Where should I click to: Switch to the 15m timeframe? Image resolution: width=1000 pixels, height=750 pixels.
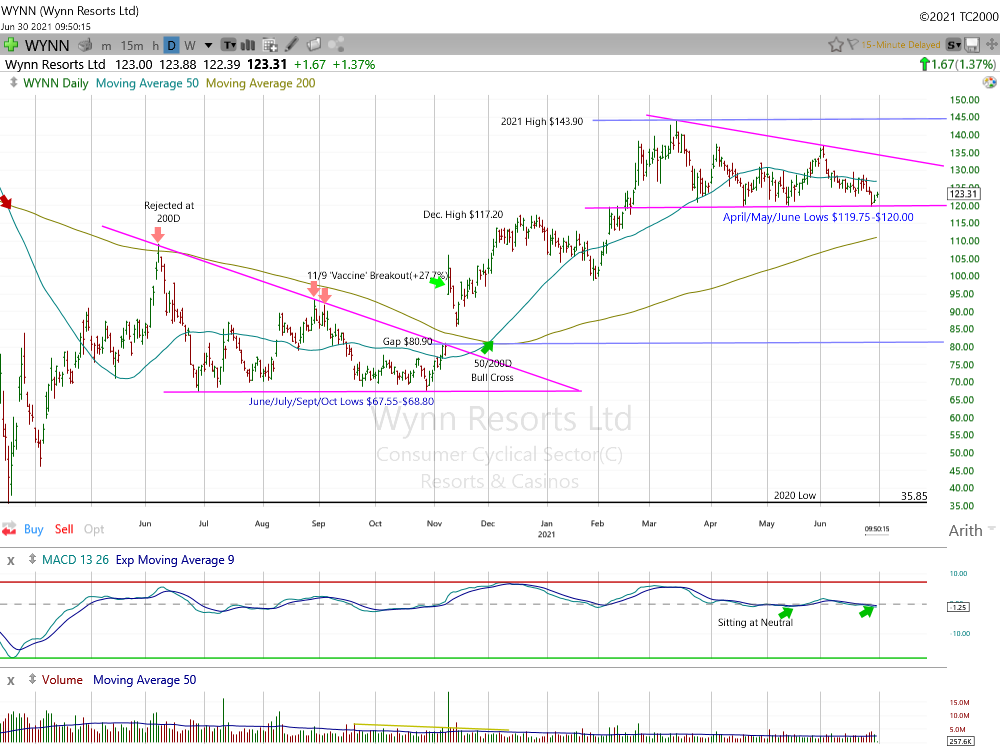pos(132,45)
